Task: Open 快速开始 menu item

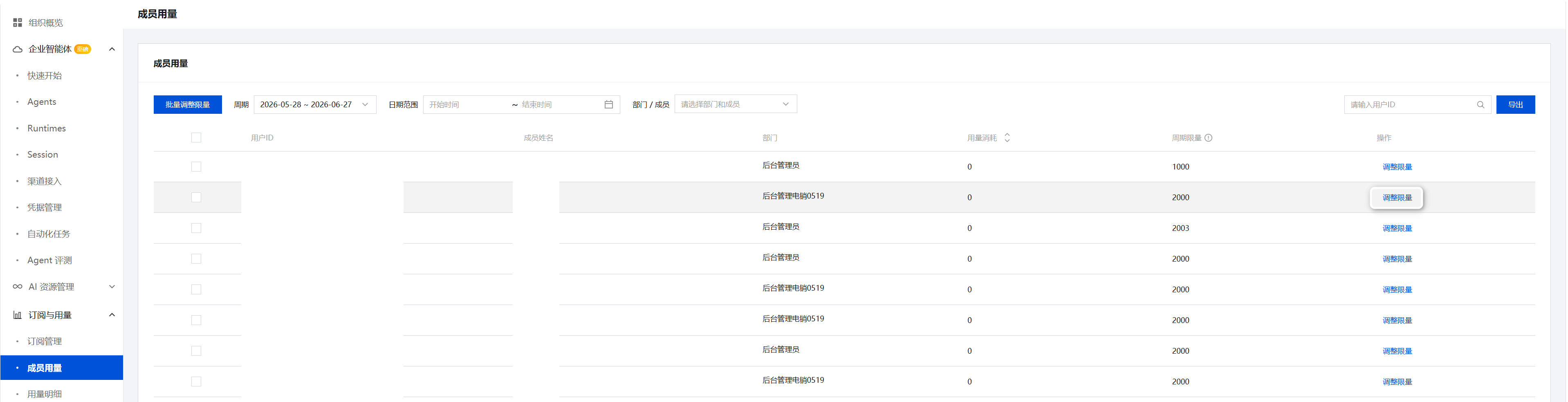Action: 45,75
